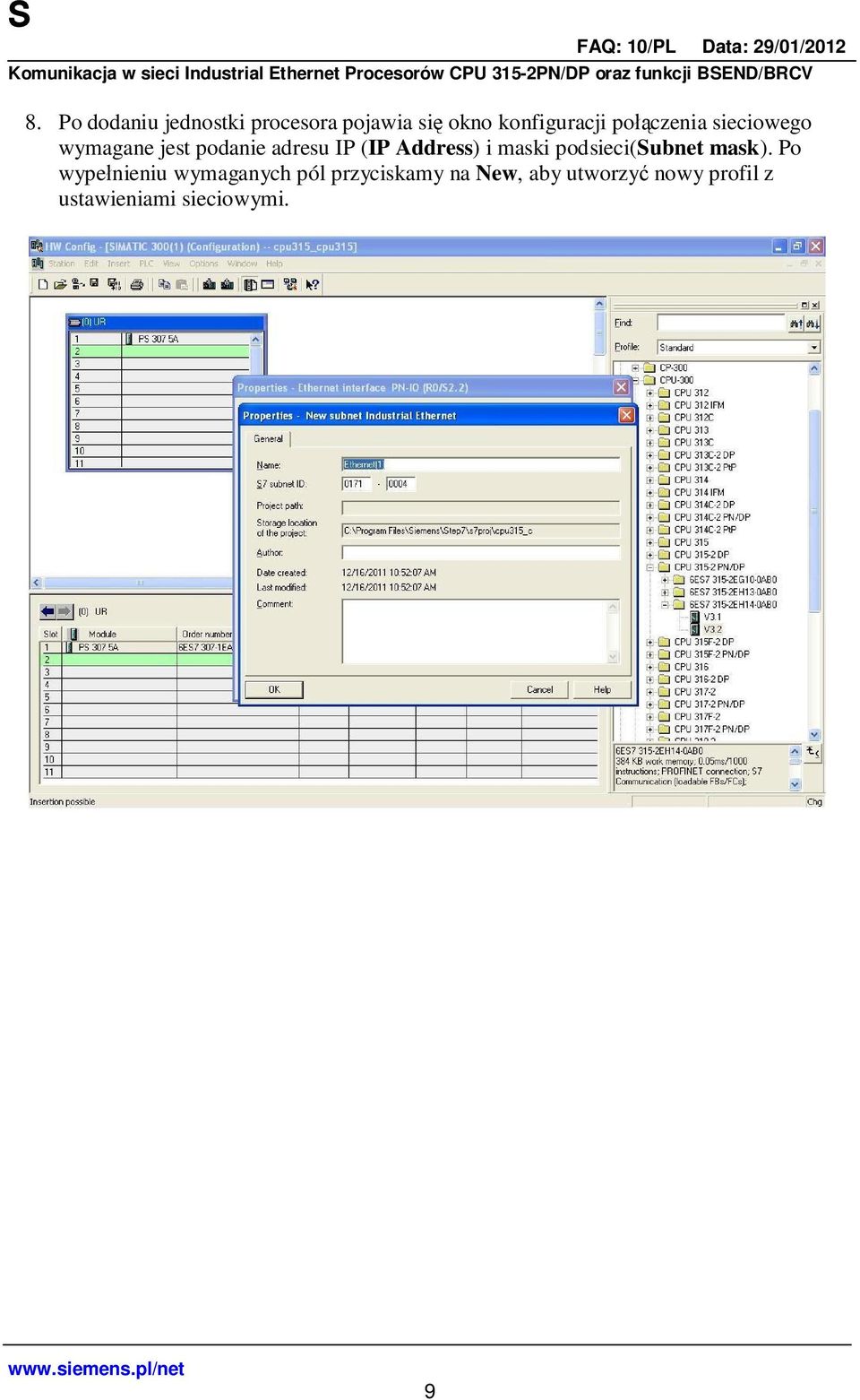The height and width of the screenshot is (1400, 860).
Task: Click the Find downward search icon in catalog
Action: coord(813,324)
